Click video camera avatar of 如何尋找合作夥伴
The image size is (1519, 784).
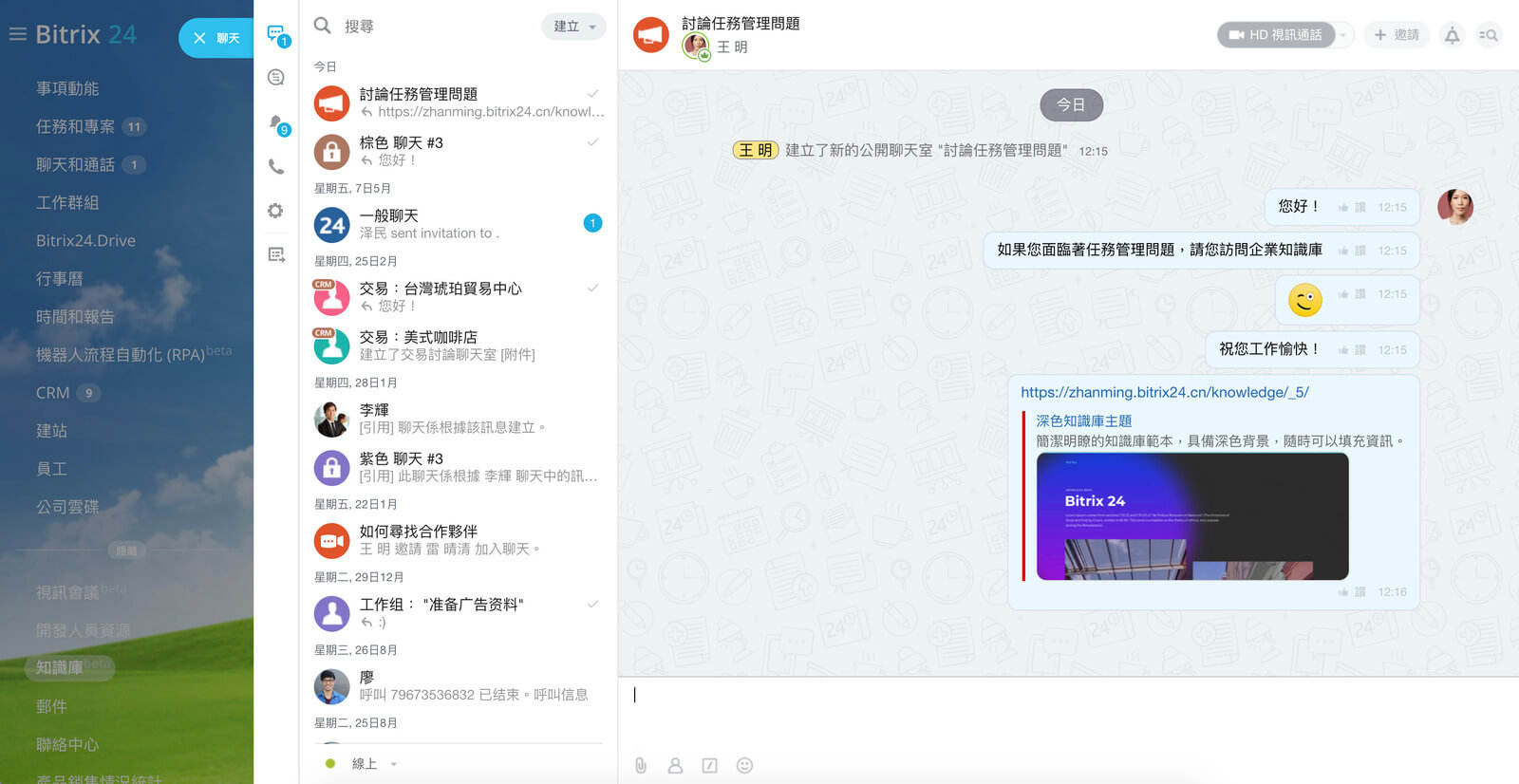[331, 541]
